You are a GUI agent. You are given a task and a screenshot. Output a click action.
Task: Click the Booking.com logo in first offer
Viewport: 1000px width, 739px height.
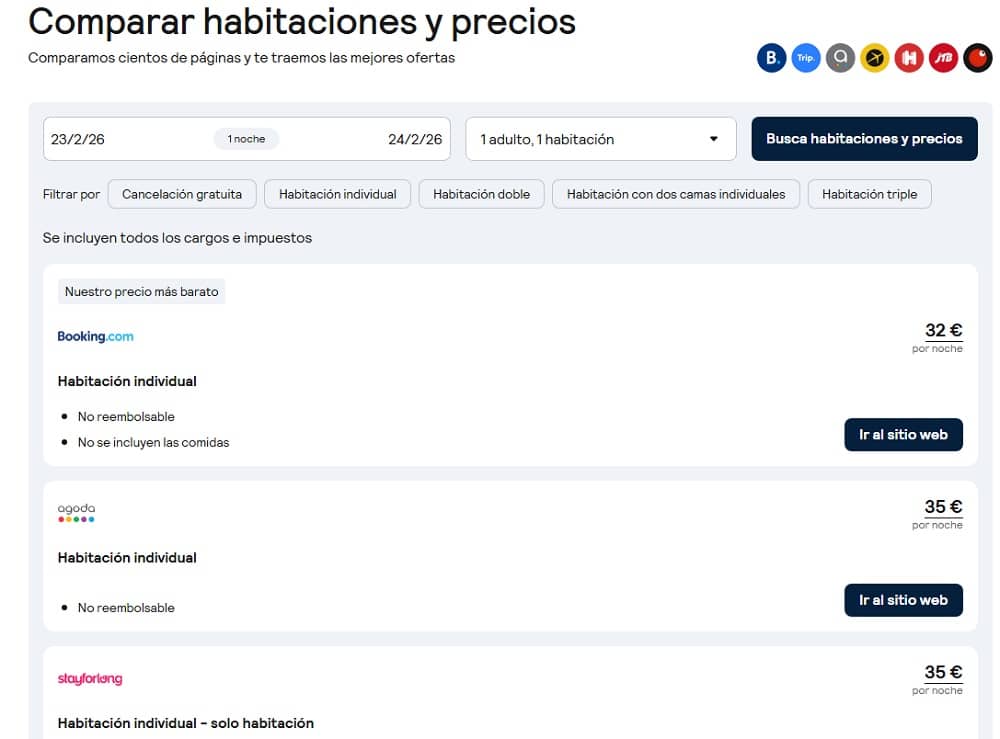[96, 336]
